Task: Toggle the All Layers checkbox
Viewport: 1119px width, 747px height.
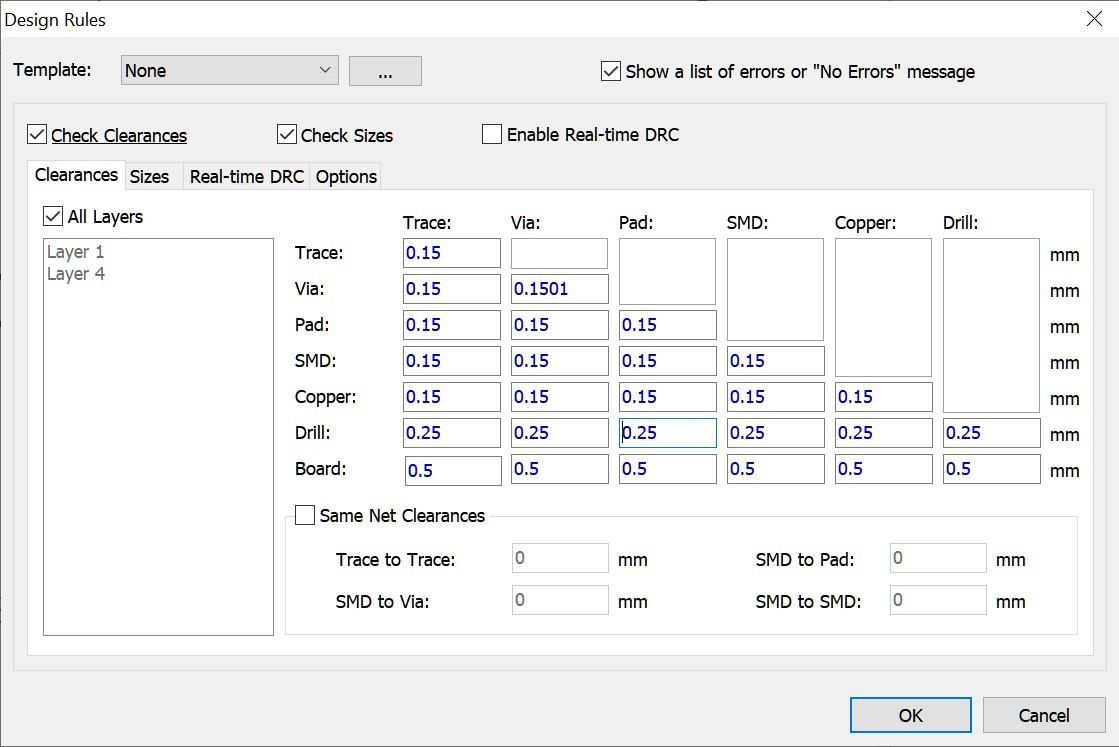Action: tap(53, 217)
